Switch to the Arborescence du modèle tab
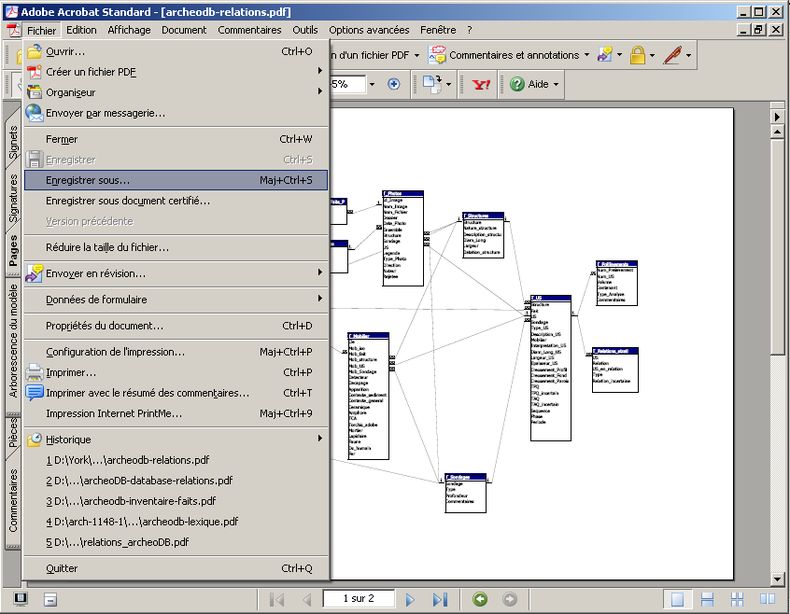Viewport: 790px width, 614px height. tap(13, 340)
